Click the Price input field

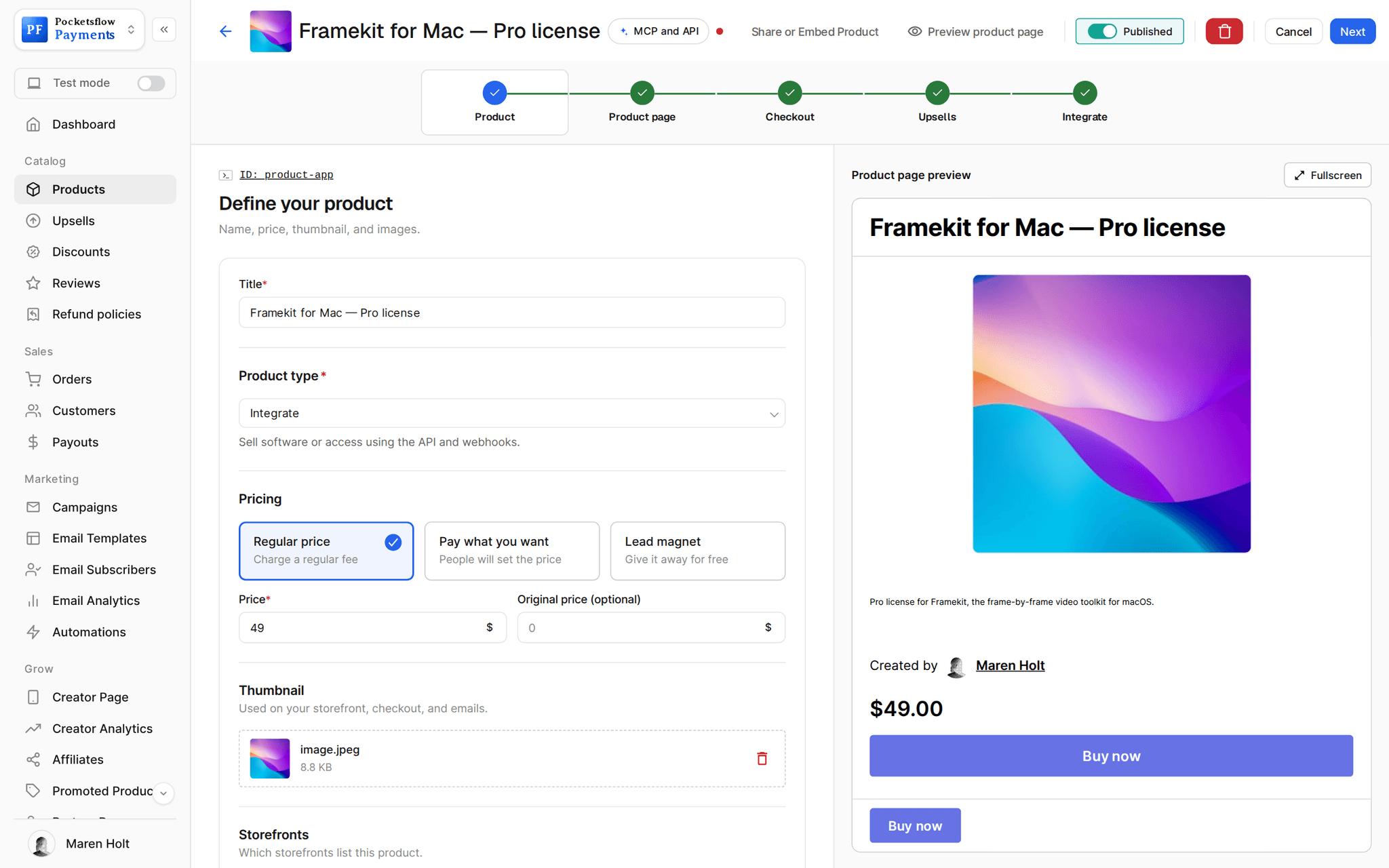372,627
